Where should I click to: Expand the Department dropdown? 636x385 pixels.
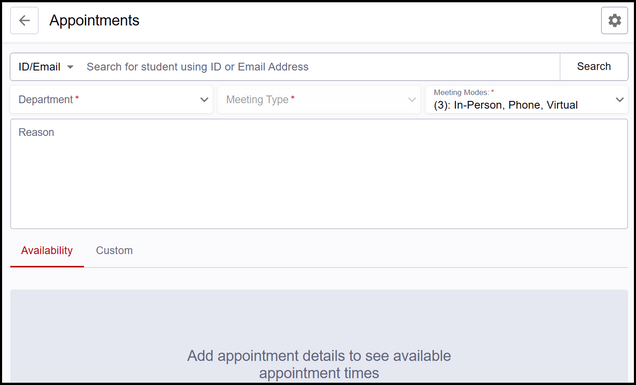pyautogui.click(x=112, y=100)
